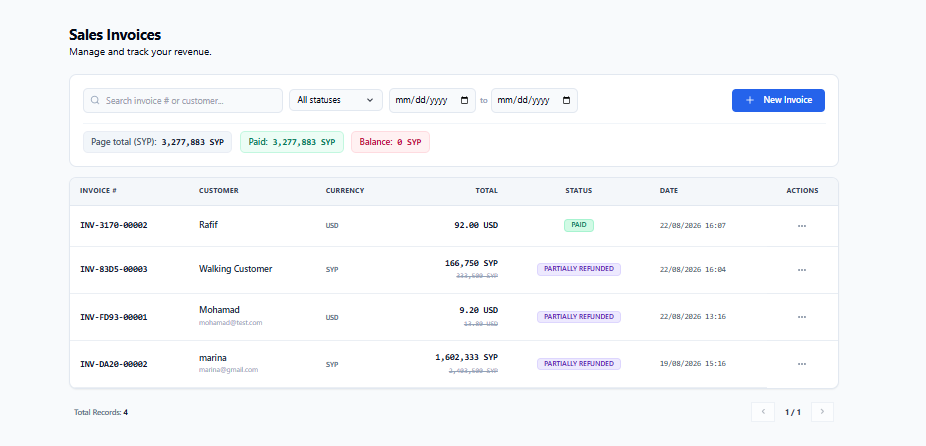This screenshot has width=926, height=446.
Task: Click the Total Records count text
Action: pyautogui.click(x=101, y=412)
